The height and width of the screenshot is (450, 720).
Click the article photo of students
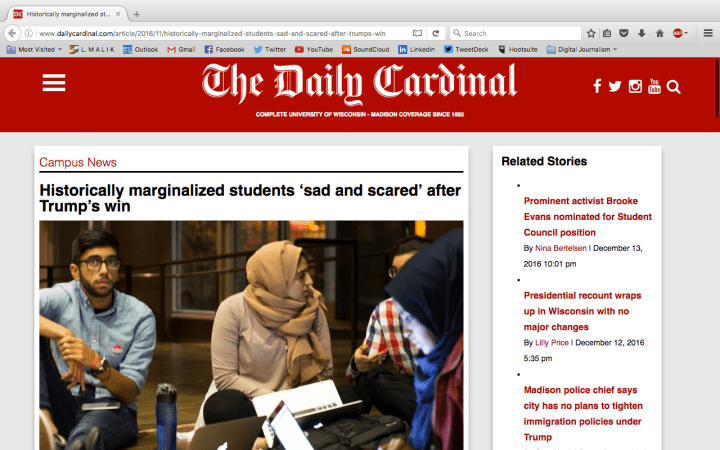point(250,335)
